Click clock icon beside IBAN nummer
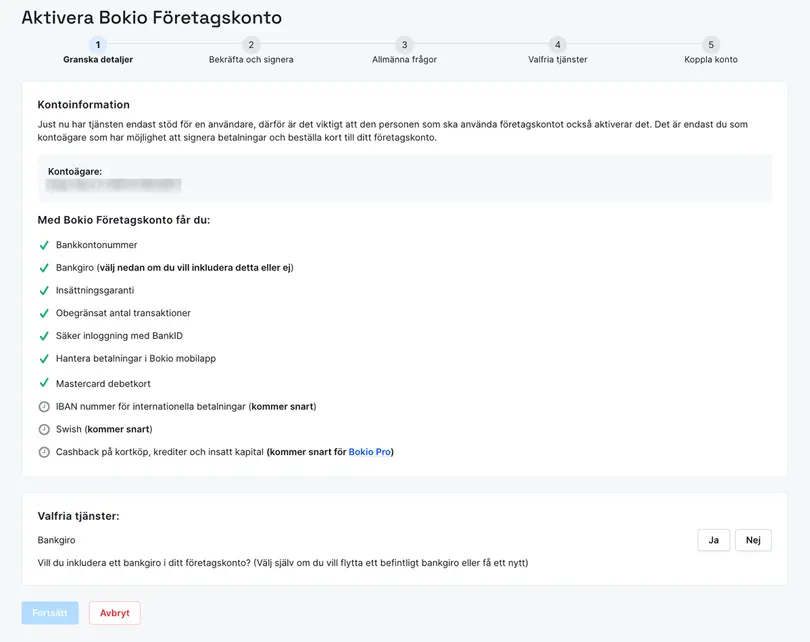Viewport: 810px width, 642px height. (44, 407)
